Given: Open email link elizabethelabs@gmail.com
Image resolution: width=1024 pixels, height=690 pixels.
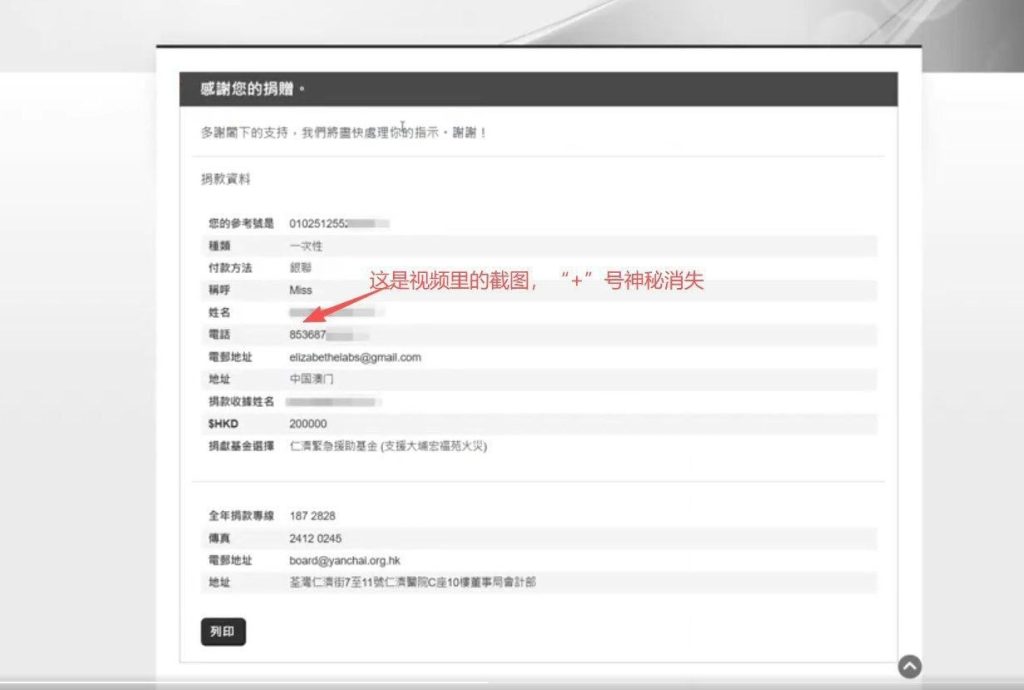Looking at the screenshot, I should [355, 357].
